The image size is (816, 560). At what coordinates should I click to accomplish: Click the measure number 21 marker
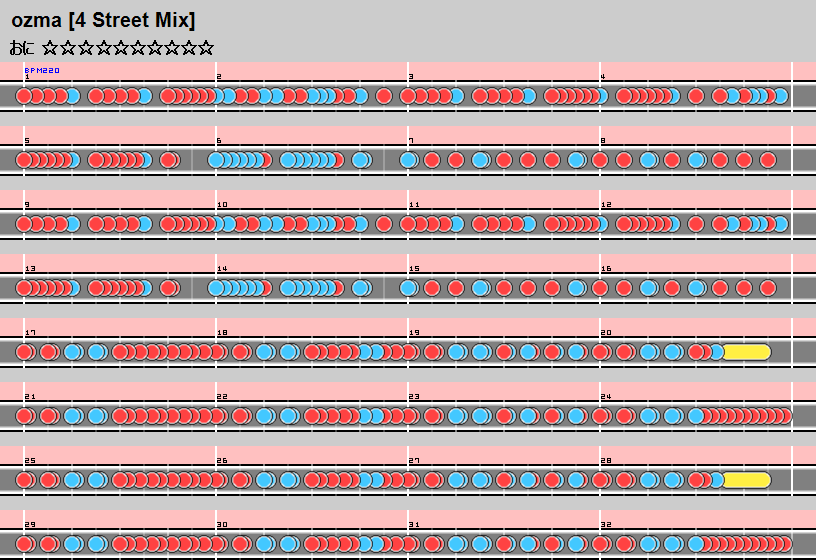(30, 397)
